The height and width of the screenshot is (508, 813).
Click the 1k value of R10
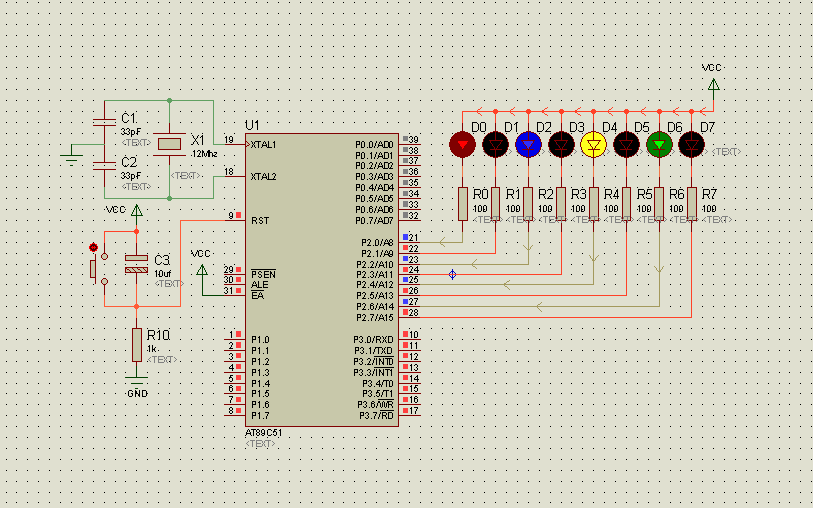click(152, 349)
